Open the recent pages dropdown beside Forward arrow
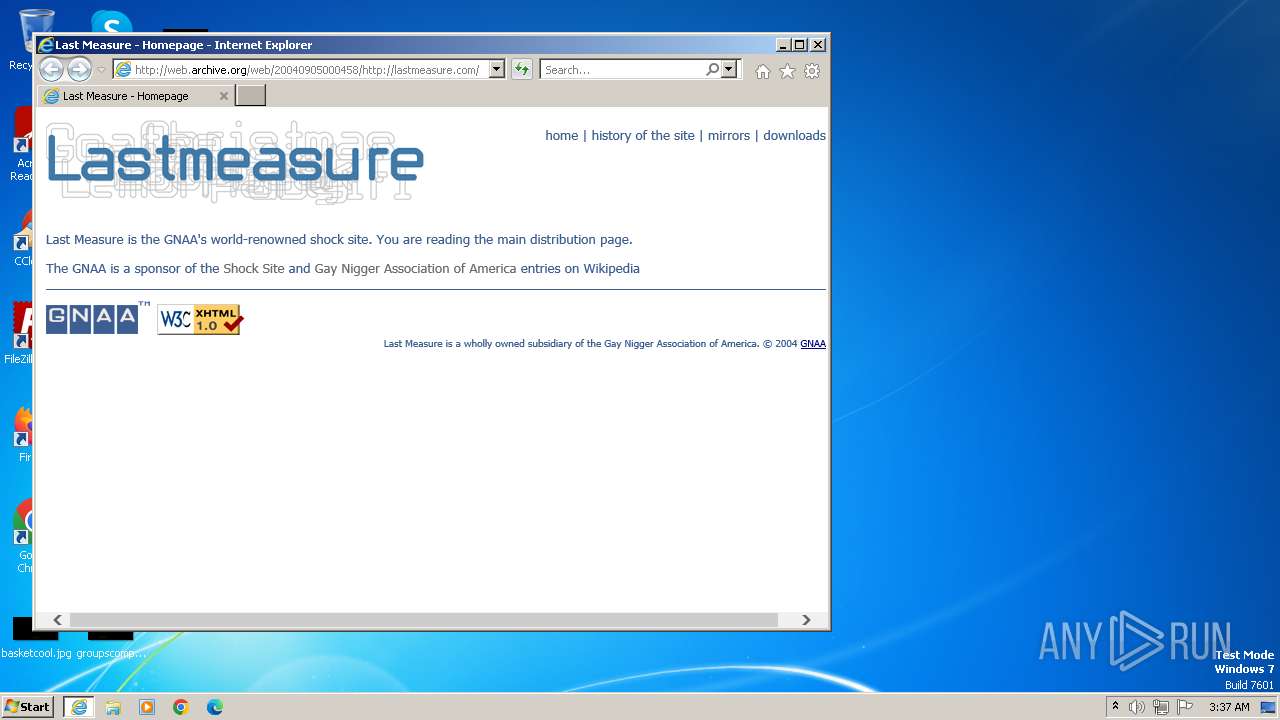This screenshot has height=720, width=1280. 101,70
